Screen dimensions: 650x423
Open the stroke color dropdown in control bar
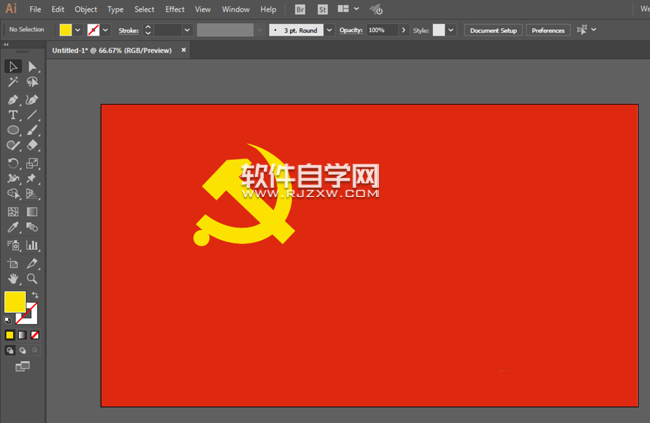(105, 30)
